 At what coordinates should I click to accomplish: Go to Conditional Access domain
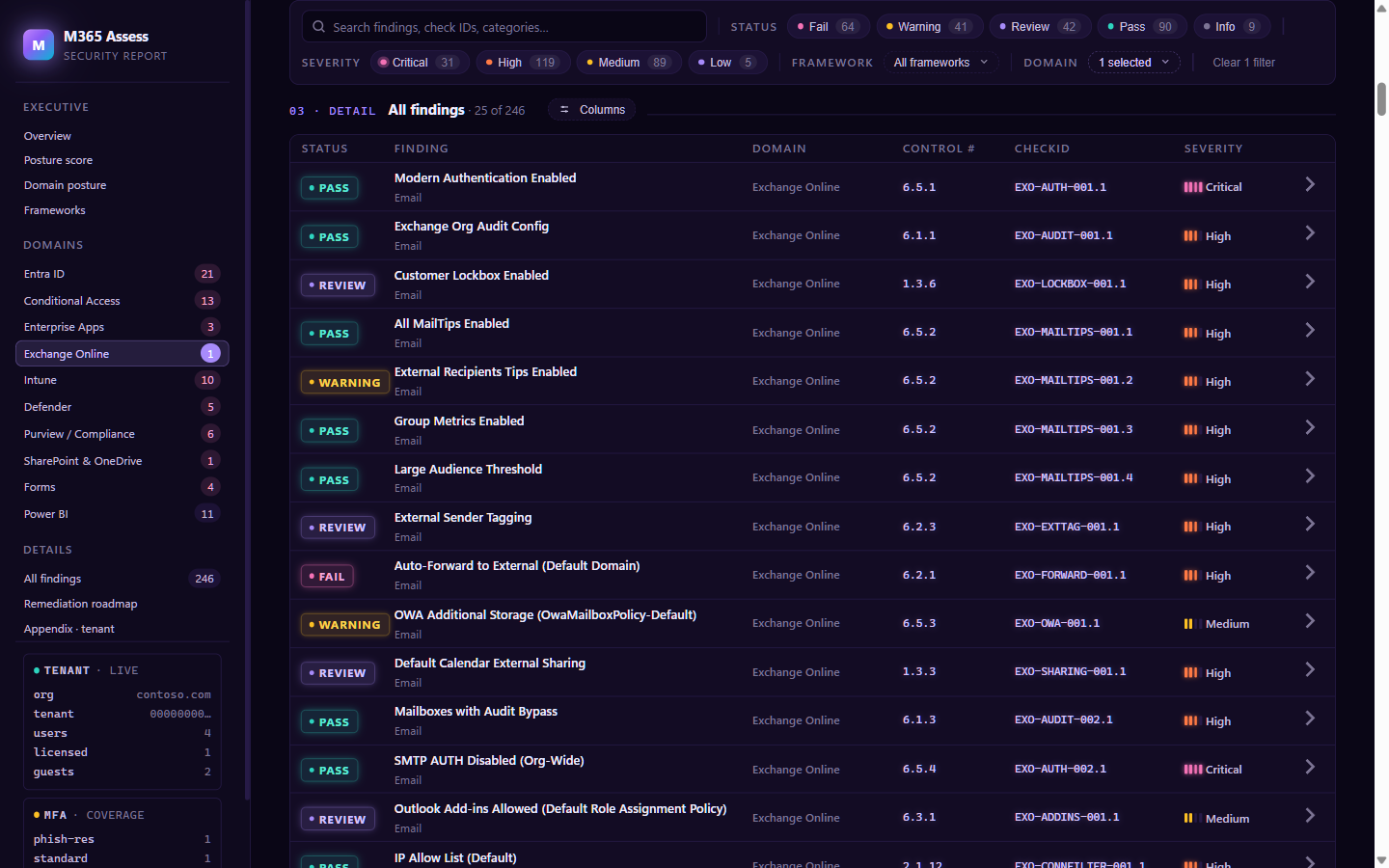123,301
